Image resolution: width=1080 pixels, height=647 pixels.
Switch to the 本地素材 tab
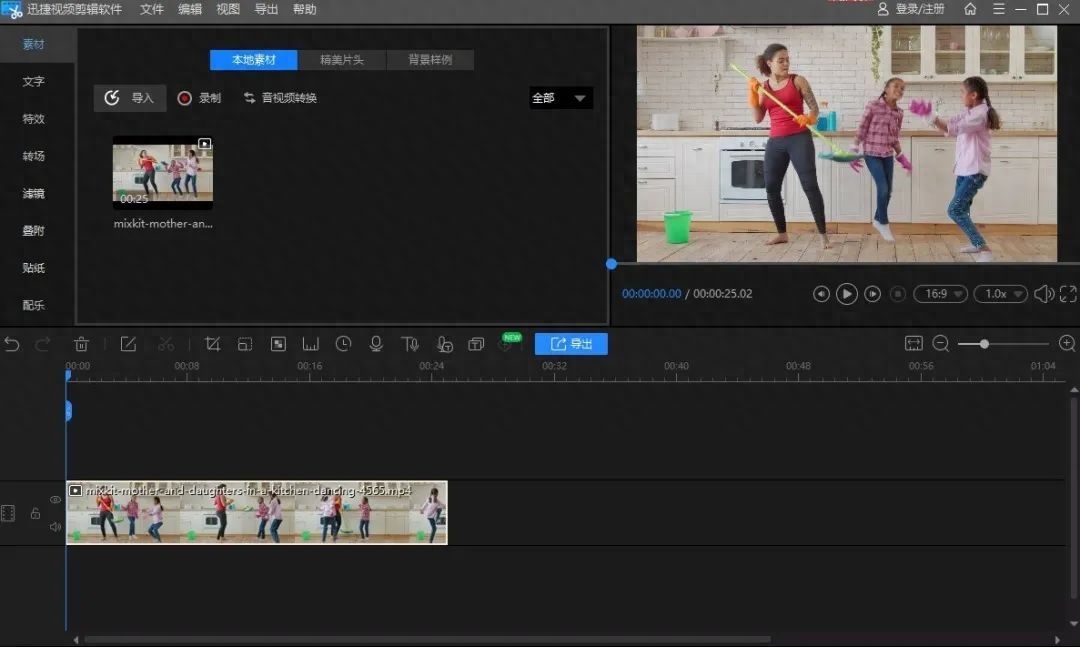tap(253, 60)
